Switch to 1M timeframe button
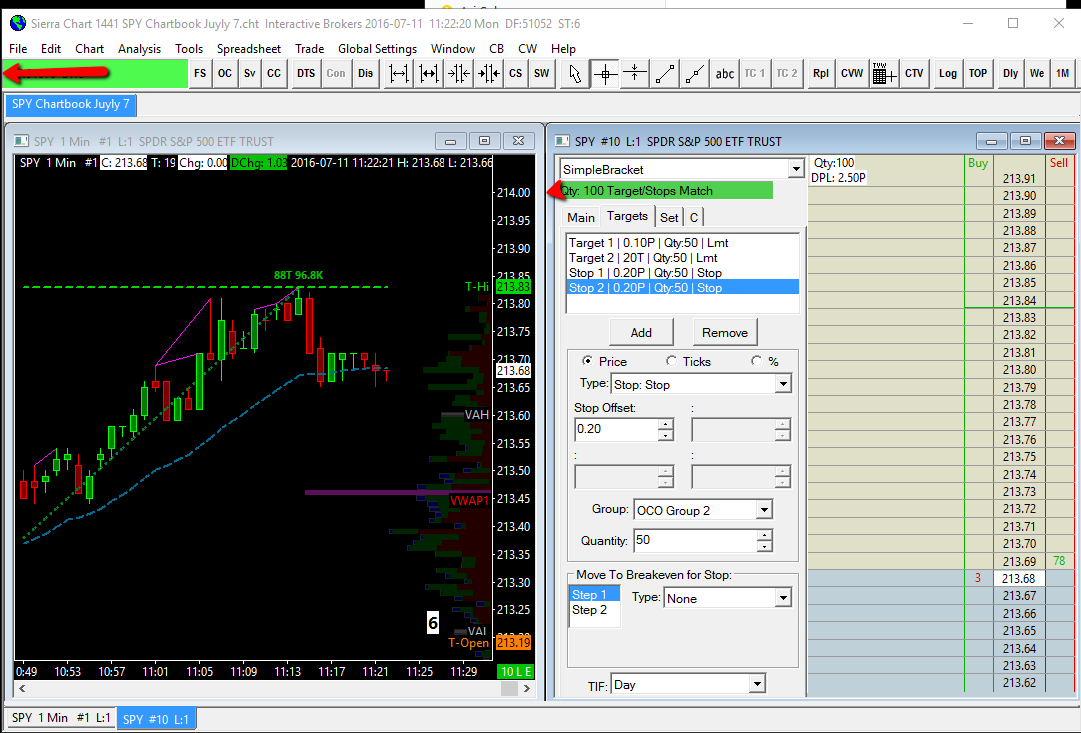Image resolution: width=1081 pixels, height=733 pixels. pyautogui.click(x=1062, y=73)
